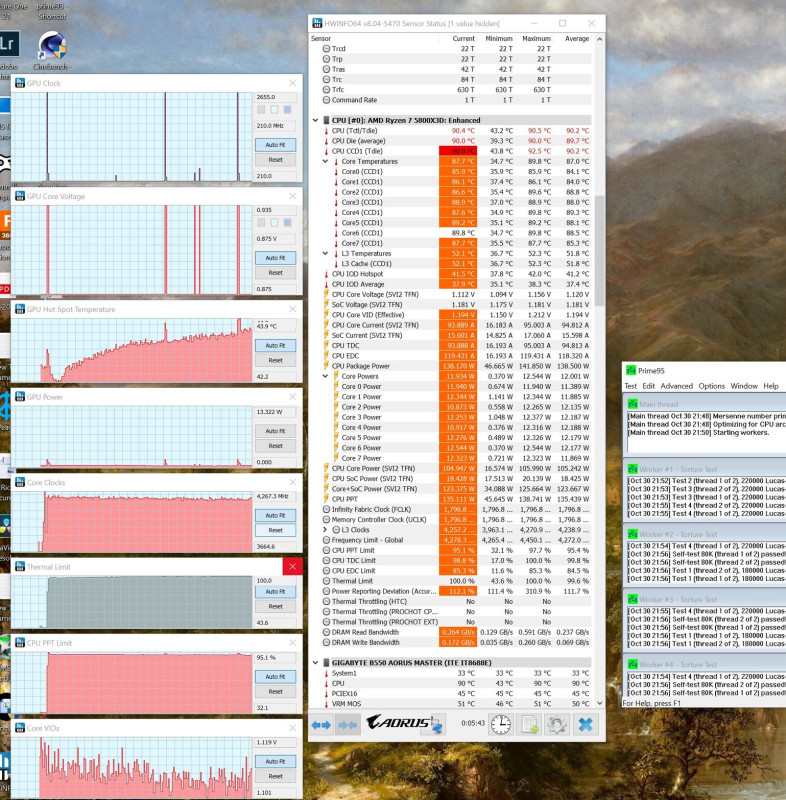Click the GPU Clock graph window icon
The width and height of the screenshot is (786, 800).
(20, 83)
